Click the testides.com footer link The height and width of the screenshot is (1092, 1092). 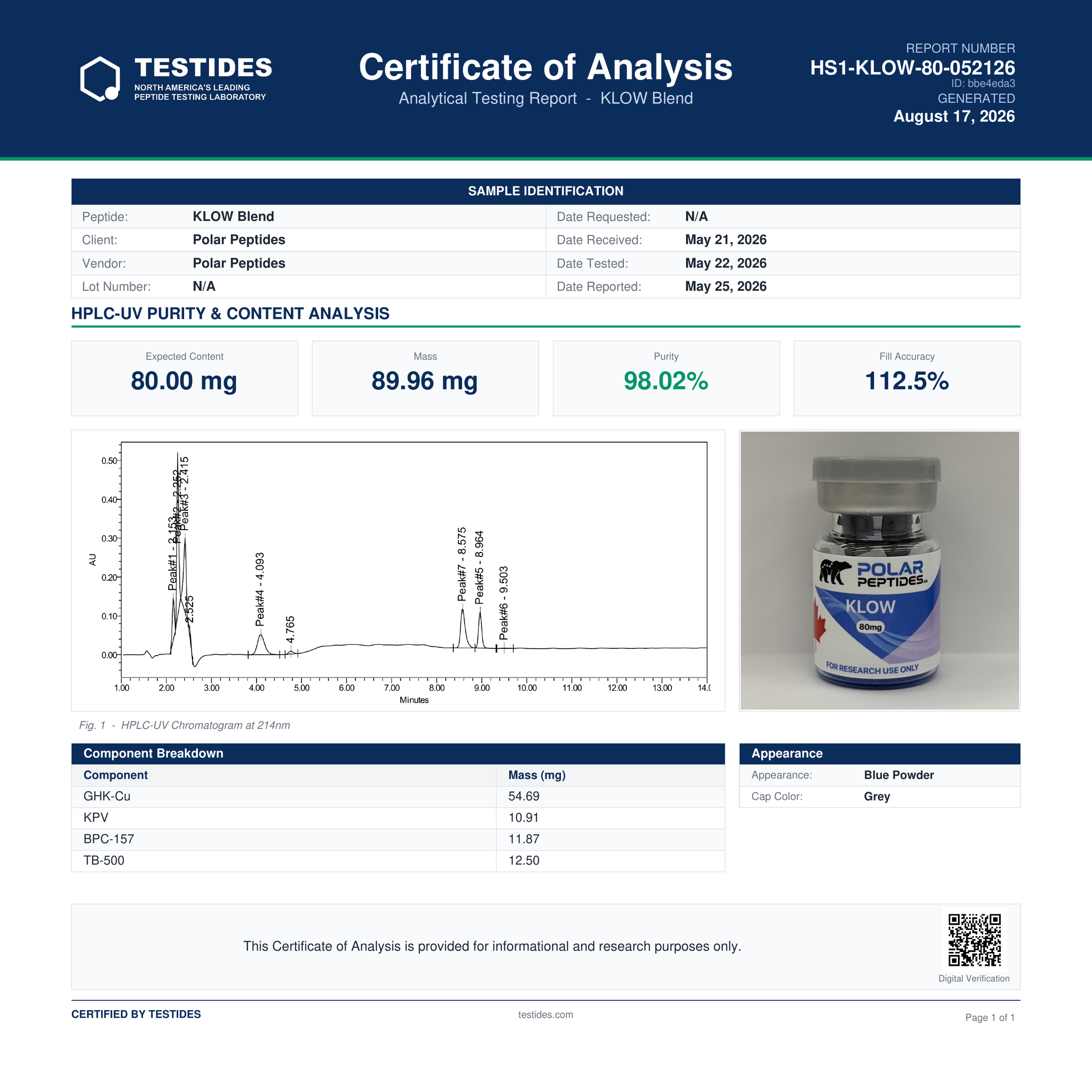pos(546,1015)
